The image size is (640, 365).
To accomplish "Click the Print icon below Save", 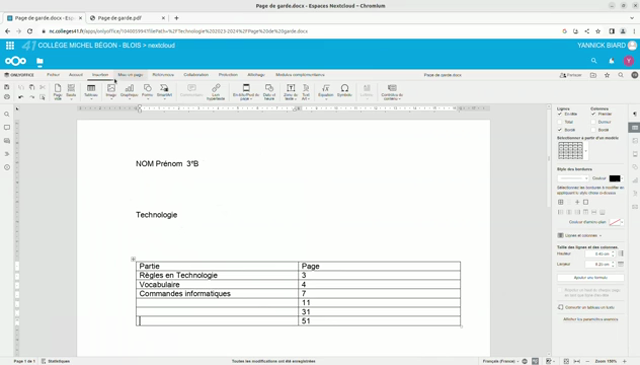I will click(x=7, y=97).
